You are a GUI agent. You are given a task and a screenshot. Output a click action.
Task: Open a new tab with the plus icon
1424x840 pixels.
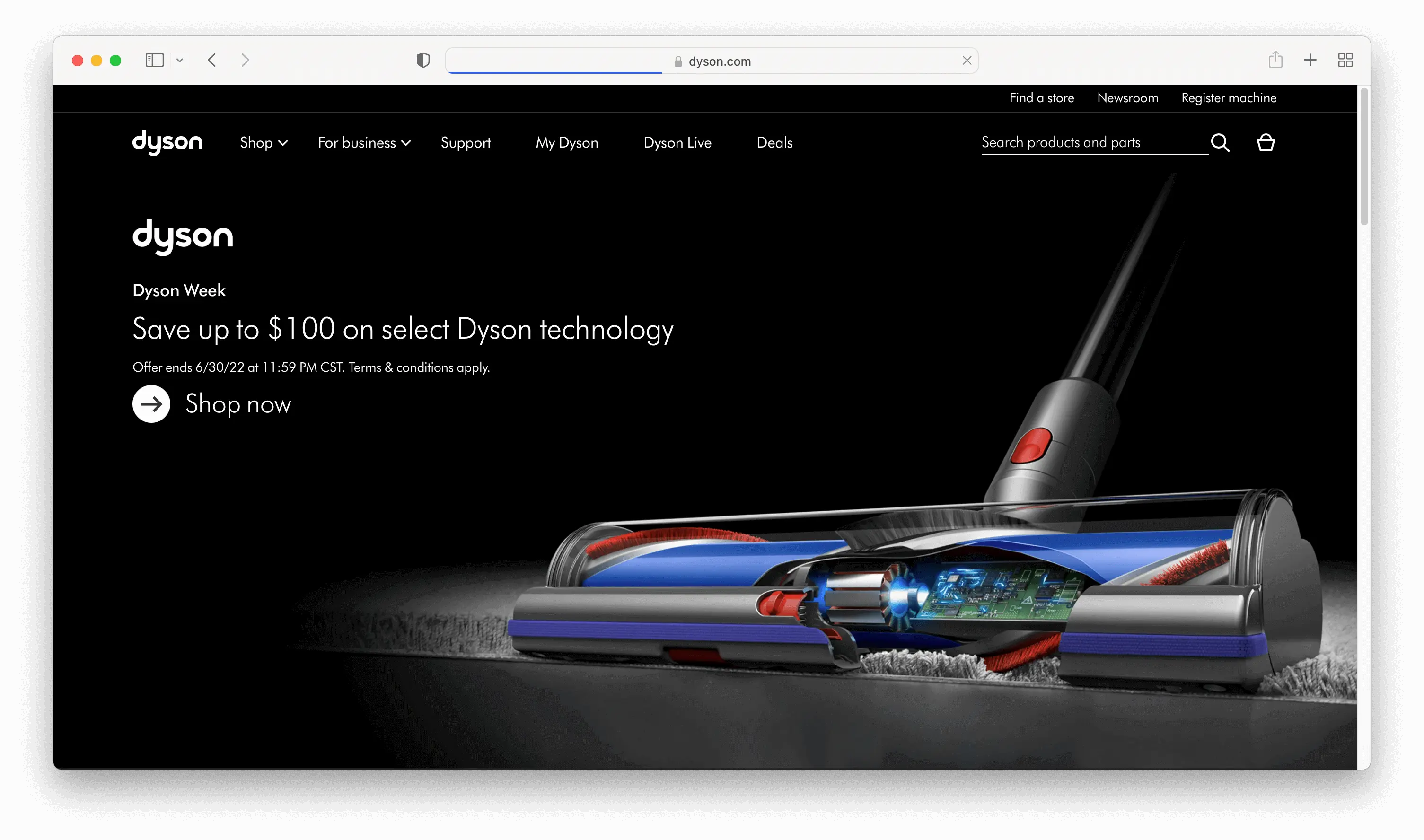[x=1310, y=60]
